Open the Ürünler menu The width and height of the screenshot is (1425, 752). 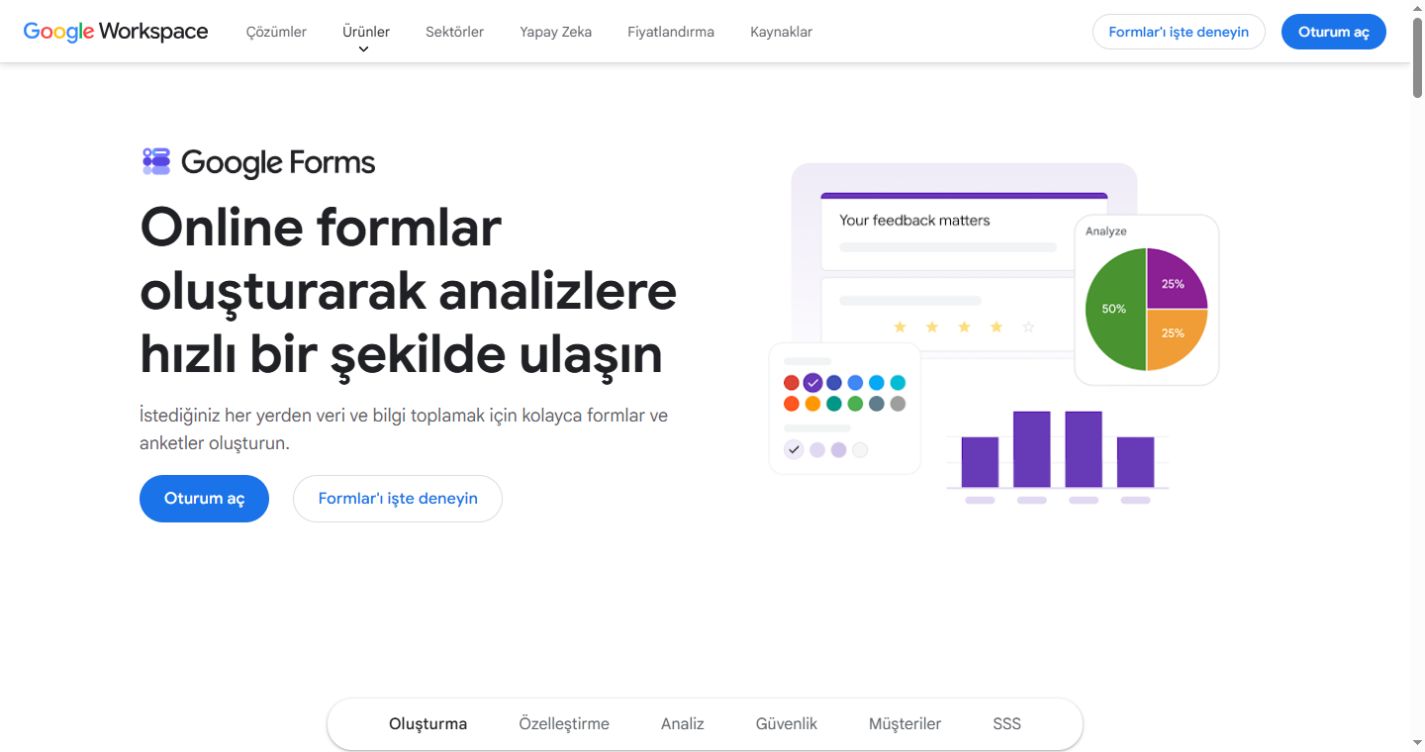pos(366,31)
